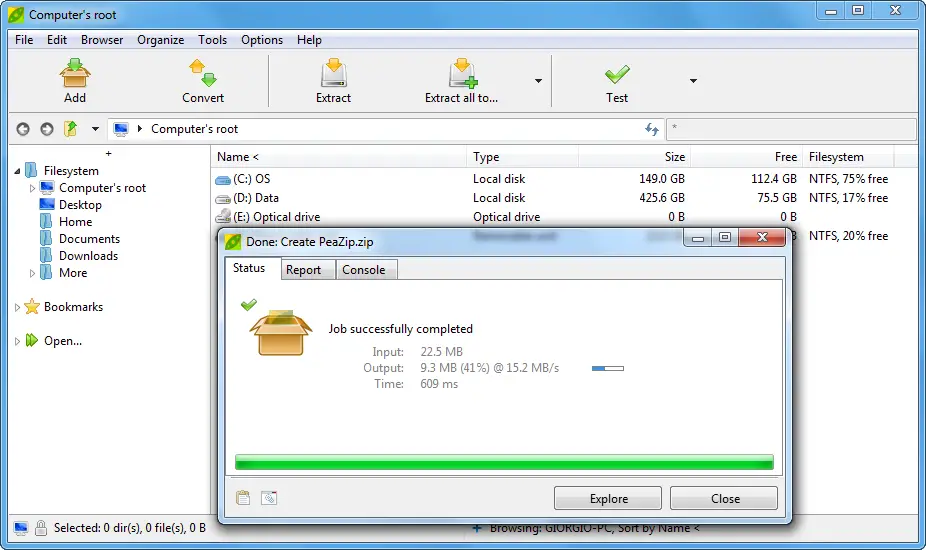Image resolution: width=926 pixels, height=550 pixels.
Task: Click the NTFS, 75% free cell
Action: pyautogui.click(x=848, y=179)
